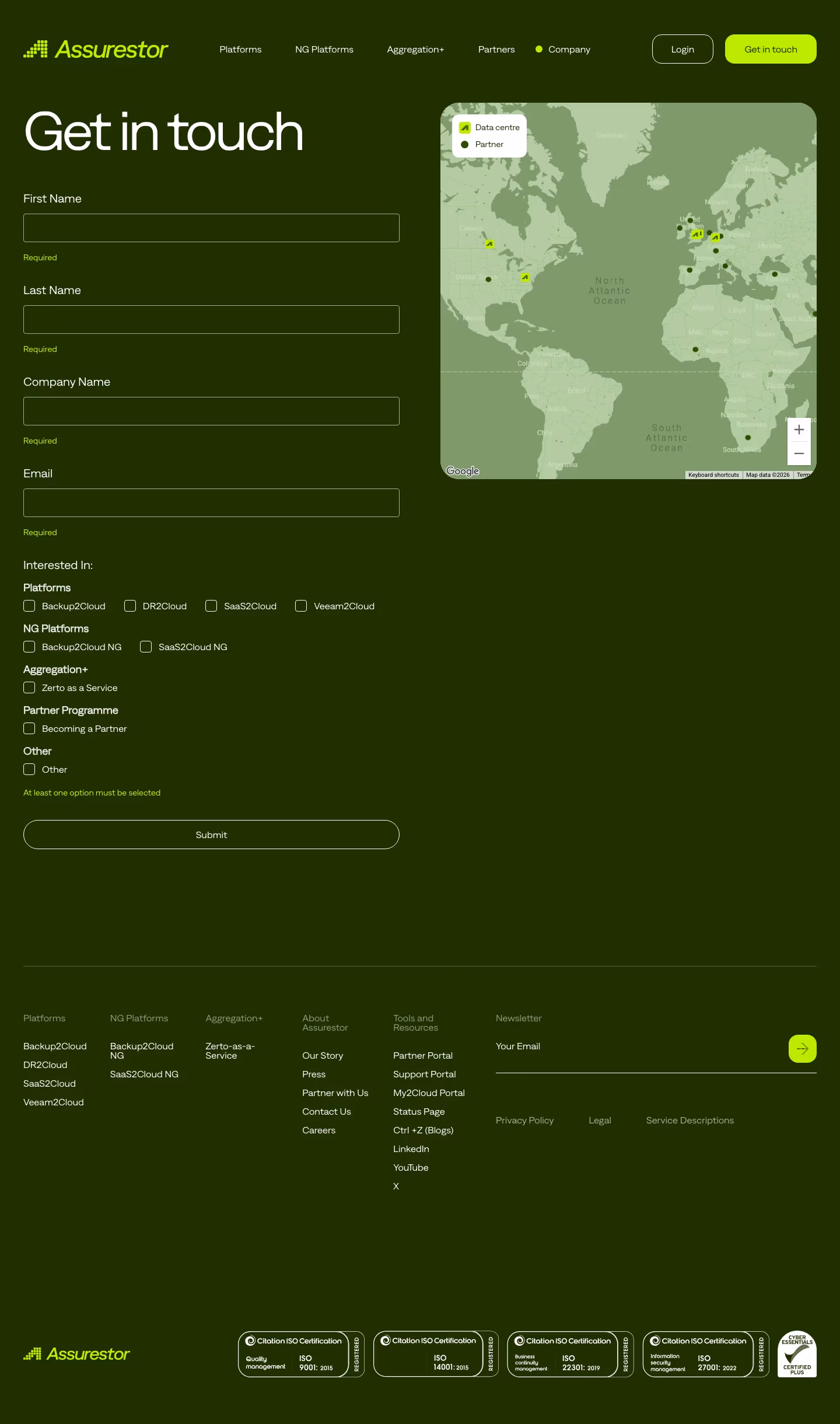840x1424 pixels.
Task: Tick the Backup2Cloud checkbox under Platforms
Action: (29, 606)
